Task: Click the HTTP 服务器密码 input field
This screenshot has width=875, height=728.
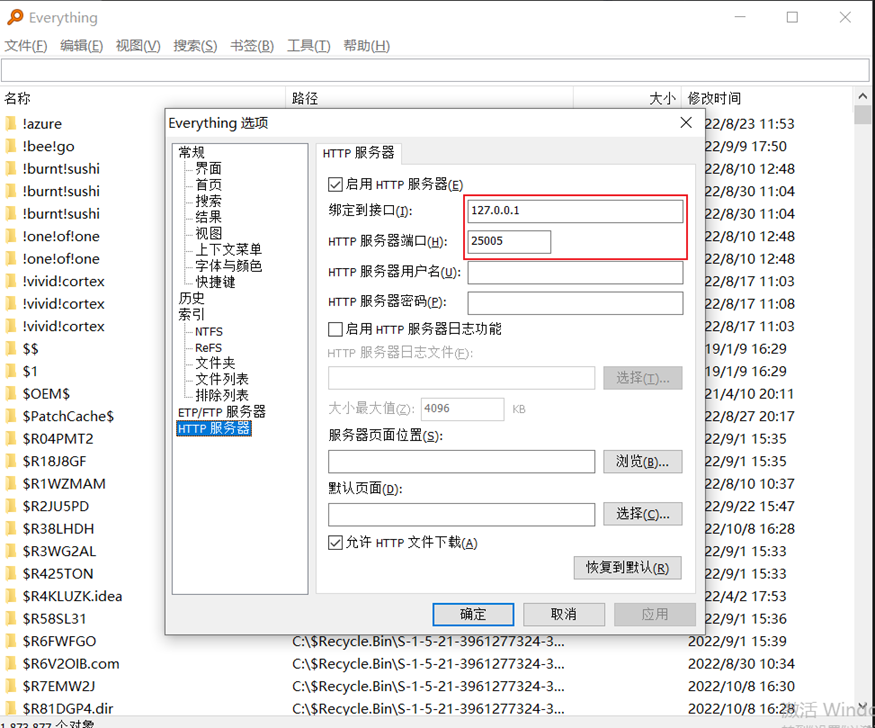Action: coord(575,302)
